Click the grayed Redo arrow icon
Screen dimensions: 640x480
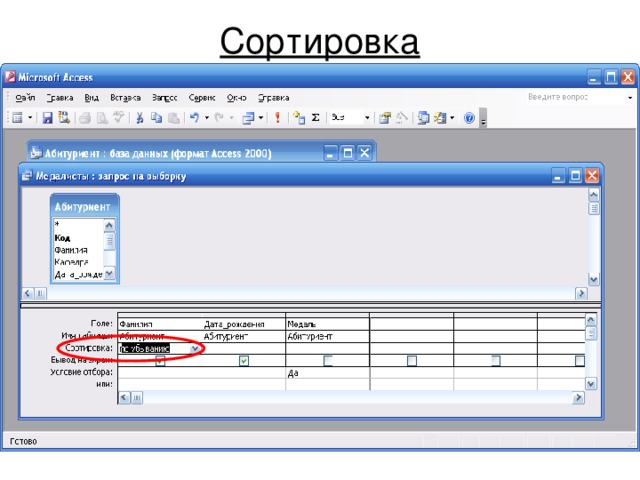click(219, 118)
